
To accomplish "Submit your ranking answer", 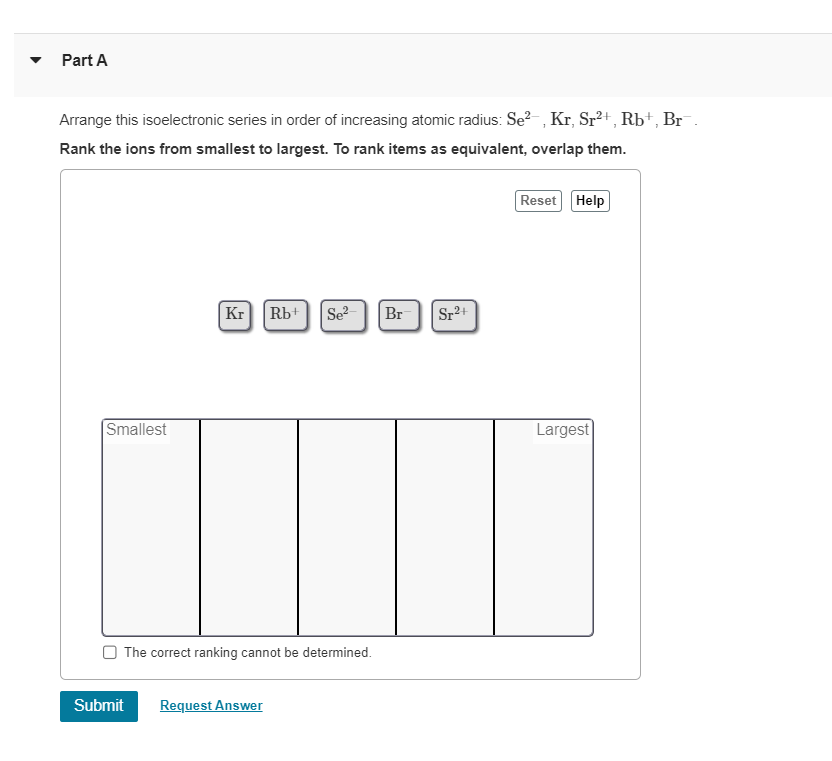I will 98,705.
